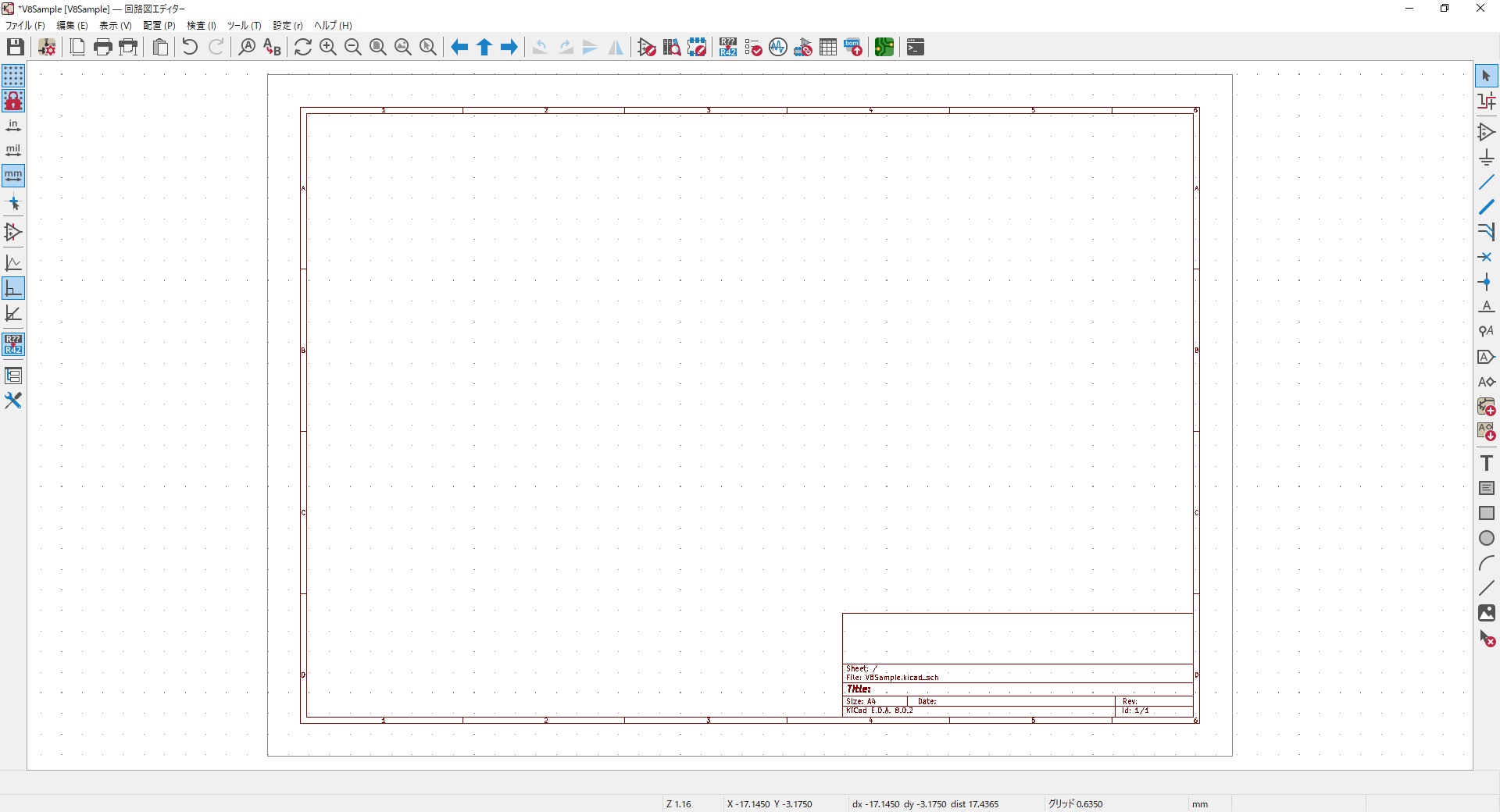Save the schematic document
Viewport: 1500px width, 812px height.
(x=15, y=47)
